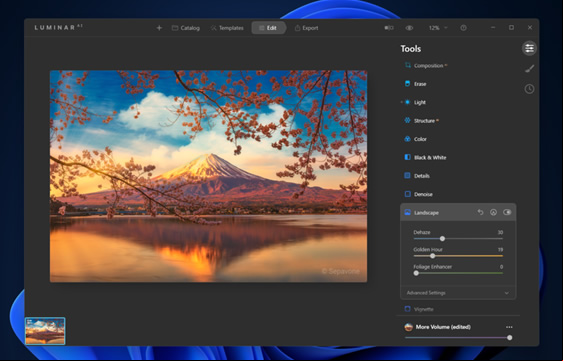Open the help question-mark icon

(x=464, y=28)
